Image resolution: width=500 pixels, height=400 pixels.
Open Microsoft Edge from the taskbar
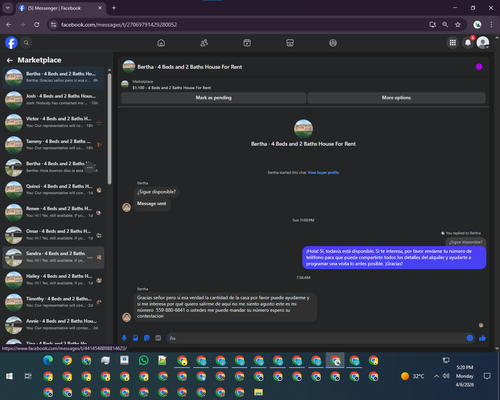coord(48,360)
